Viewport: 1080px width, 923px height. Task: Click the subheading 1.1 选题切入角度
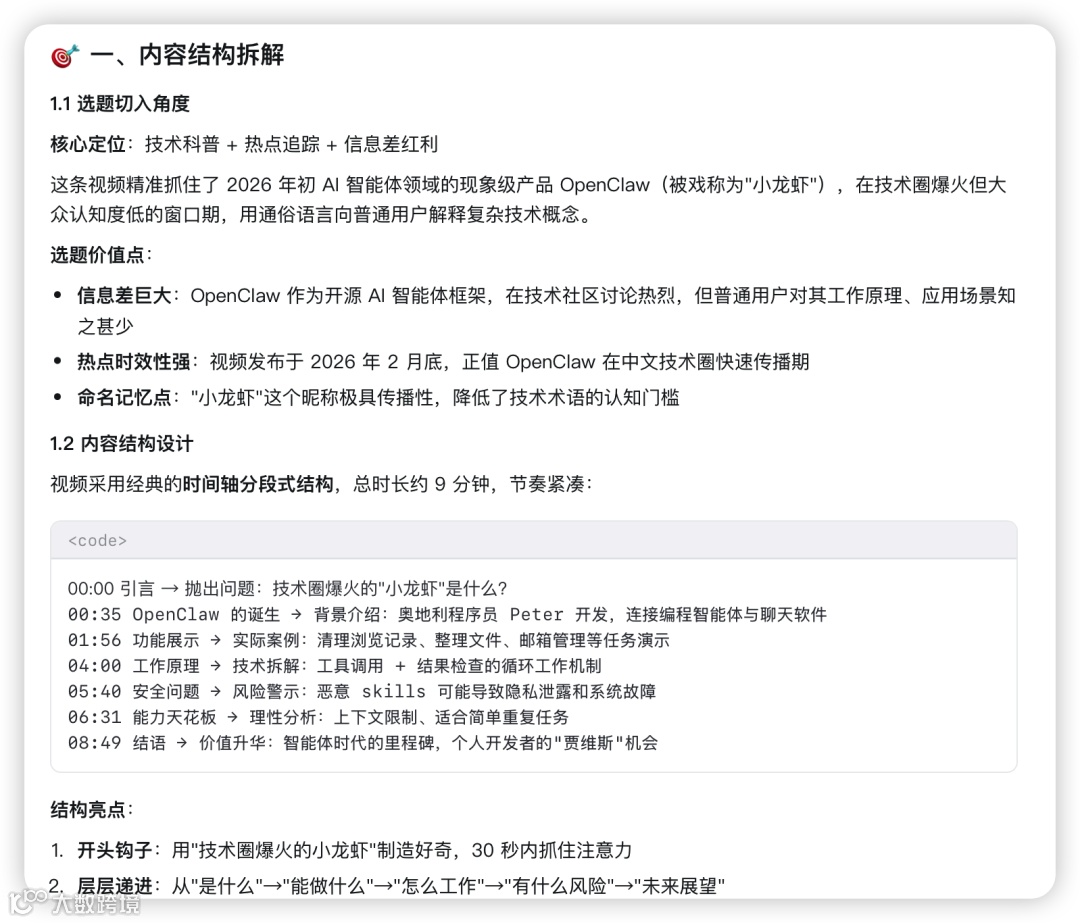[120, 104]
